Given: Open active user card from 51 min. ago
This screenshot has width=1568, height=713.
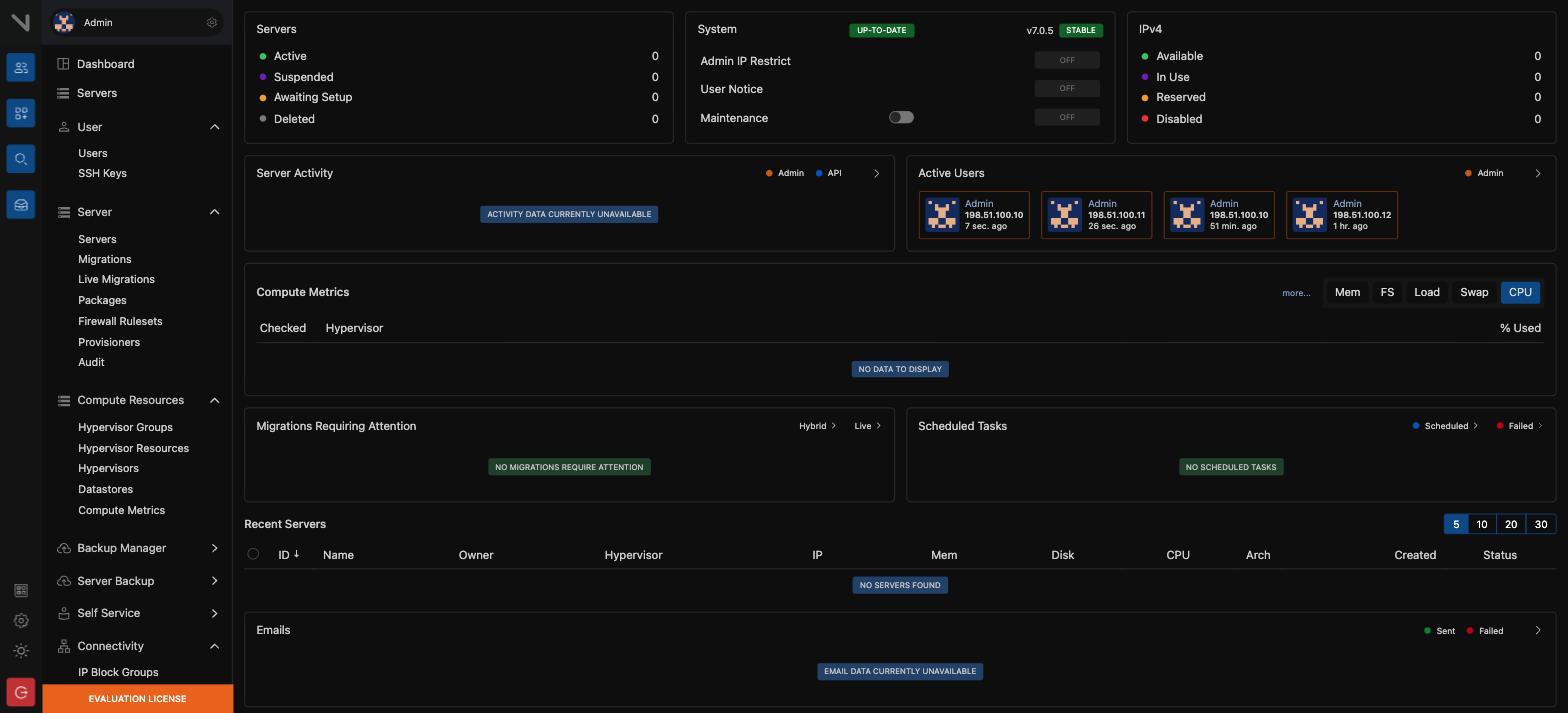Looking at the screenshot, I should pyautogui.click(x=1219, y=215).
